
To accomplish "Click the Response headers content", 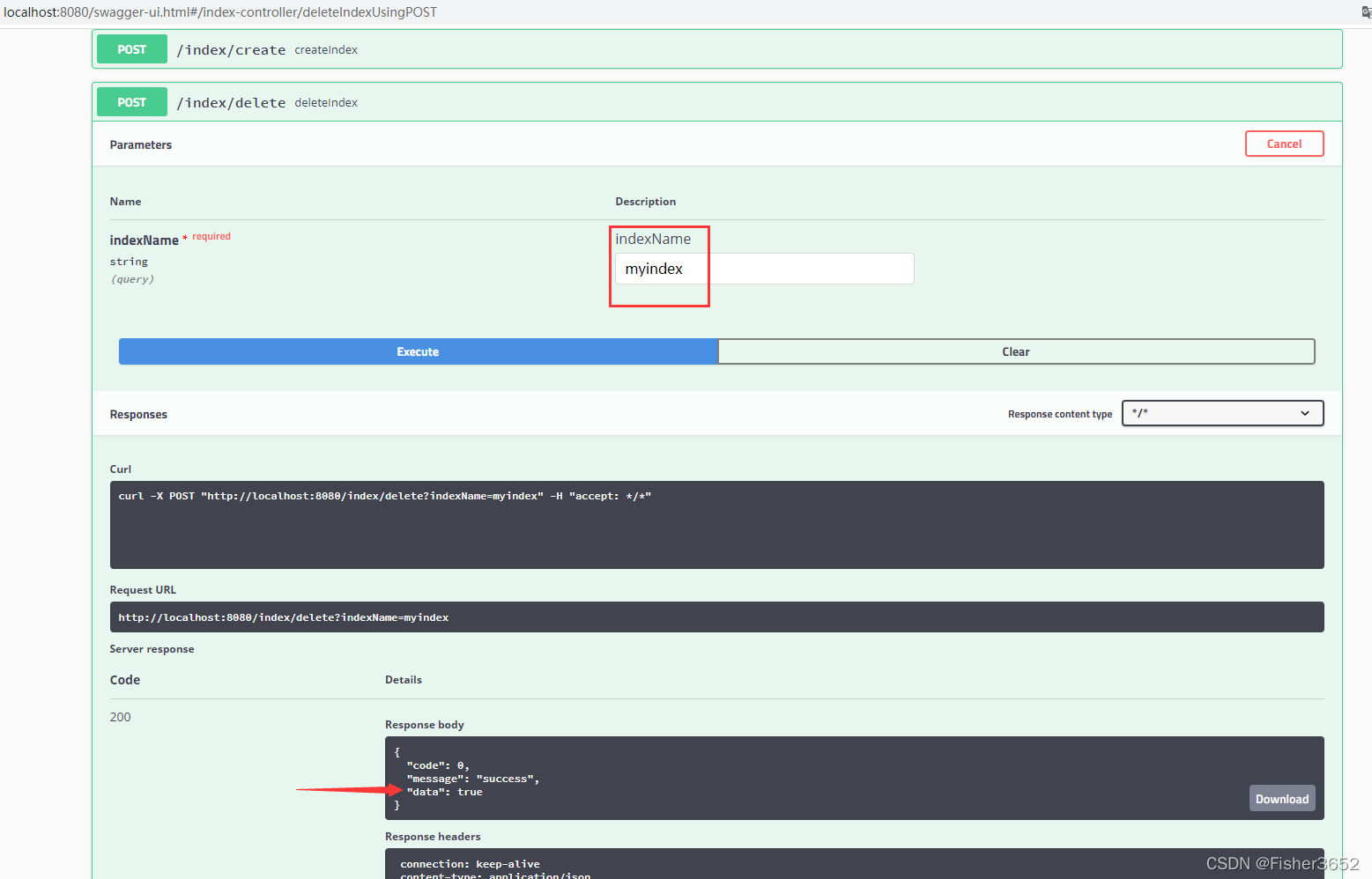I will pyautogui.click(x=854, y=864).
